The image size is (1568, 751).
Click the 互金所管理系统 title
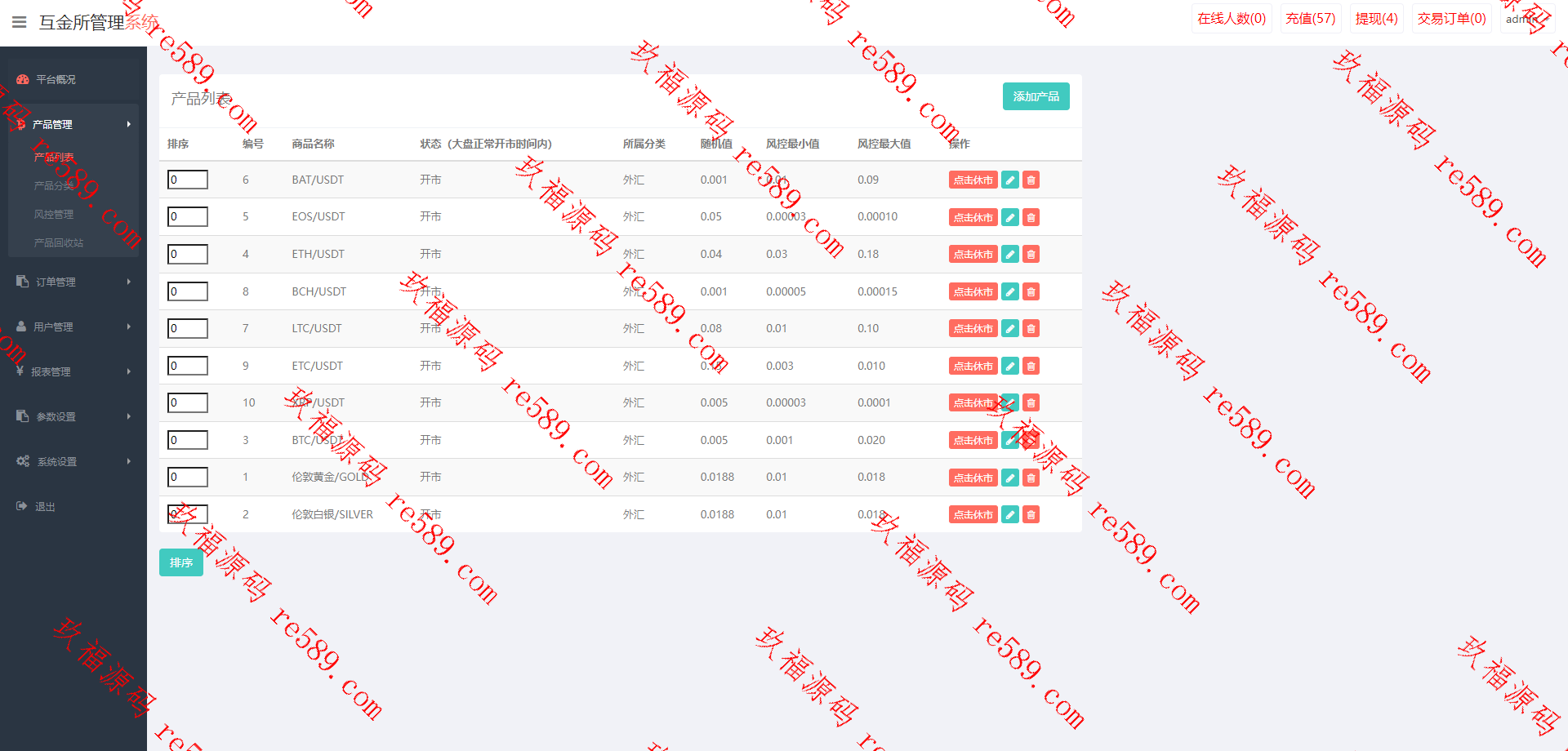click(x=99, y=22)
